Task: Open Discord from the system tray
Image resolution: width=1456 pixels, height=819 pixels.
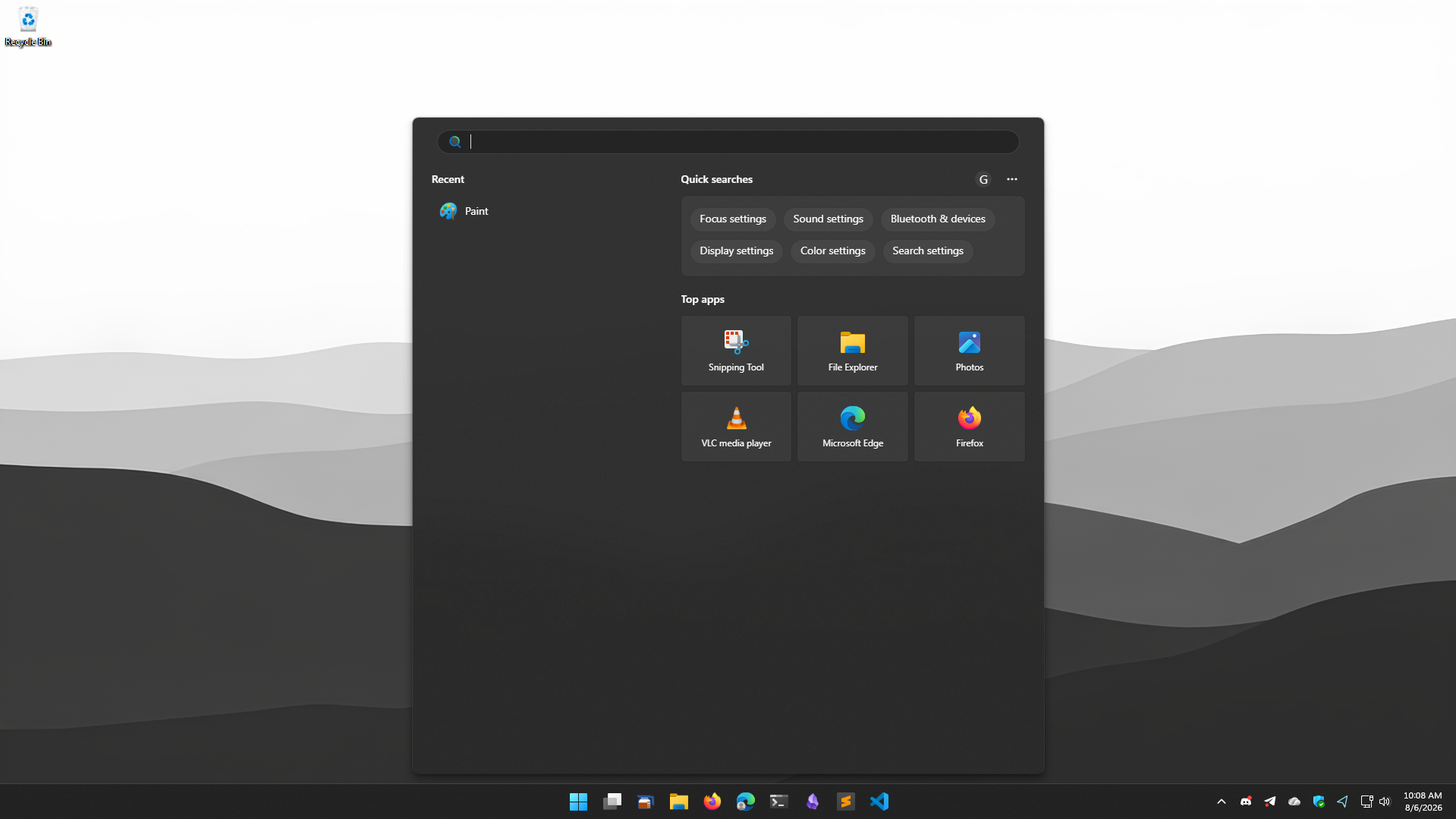Action: coord(1246,802)
